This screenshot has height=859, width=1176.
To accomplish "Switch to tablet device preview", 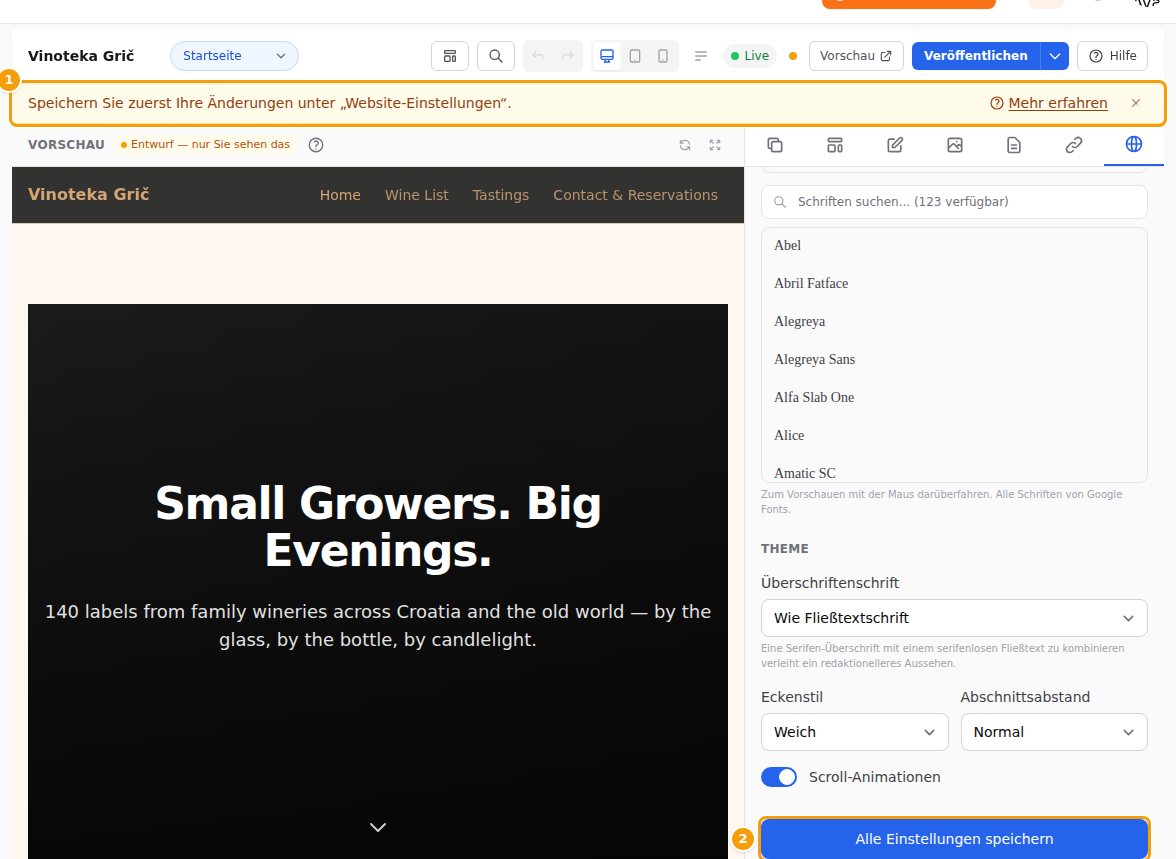I will click(635, 56).
